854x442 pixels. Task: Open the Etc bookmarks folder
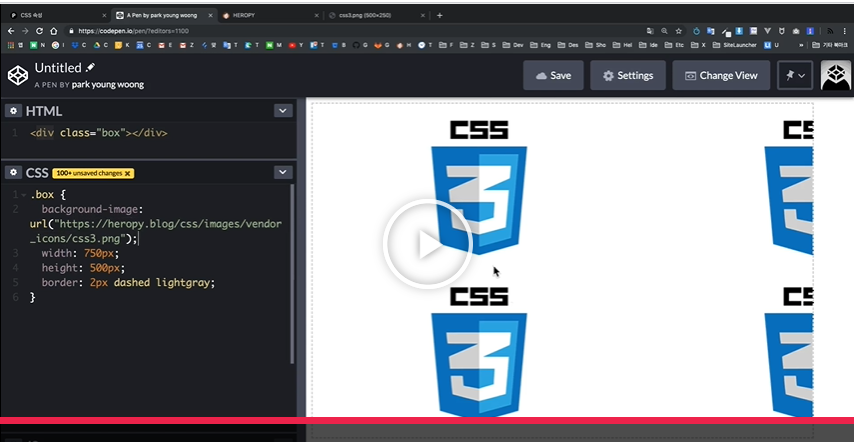[674, 45]
